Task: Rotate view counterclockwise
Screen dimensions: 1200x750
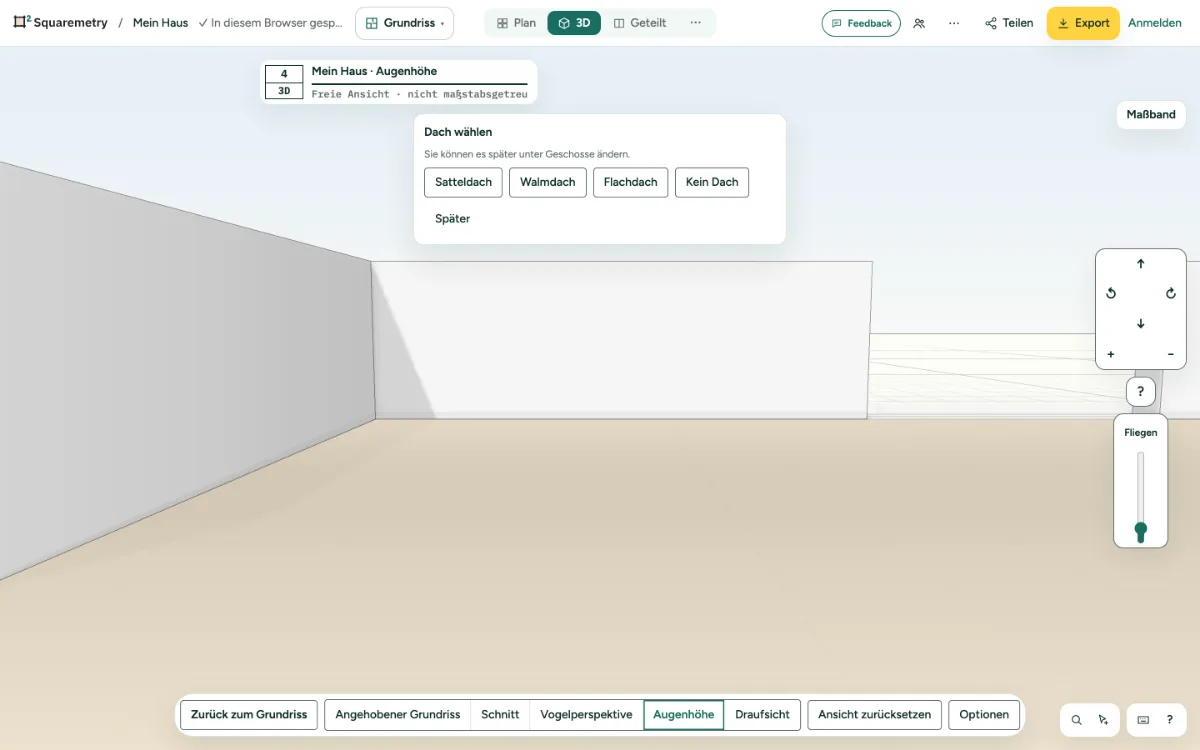Action: click(x=1111, y=294)
